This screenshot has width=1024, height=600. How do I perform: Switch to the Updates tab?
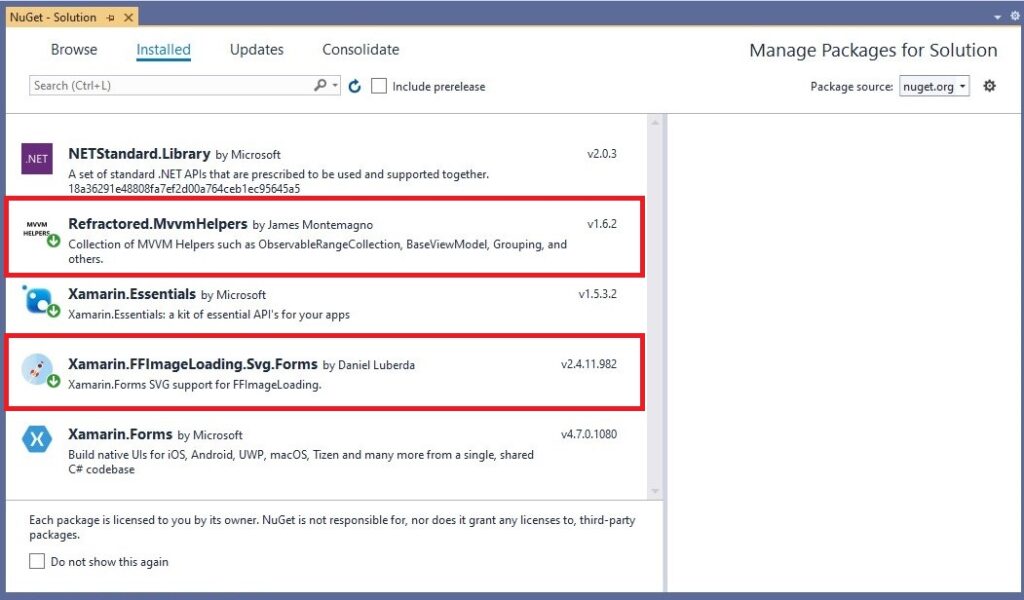tap(257, 50)
